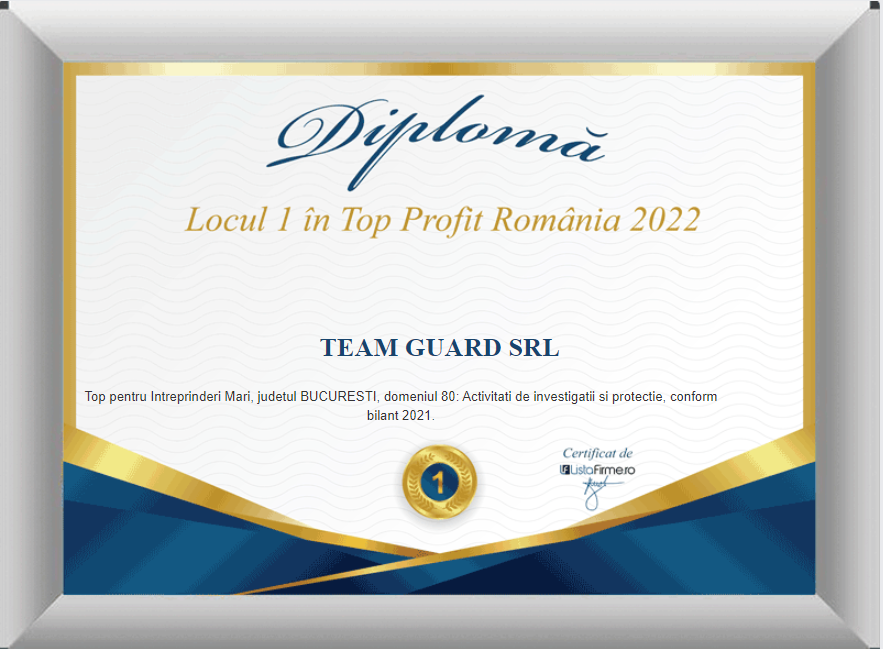Click the small square ListaFirme logo icon
883x649 pixels.
[x=565, y=469]
